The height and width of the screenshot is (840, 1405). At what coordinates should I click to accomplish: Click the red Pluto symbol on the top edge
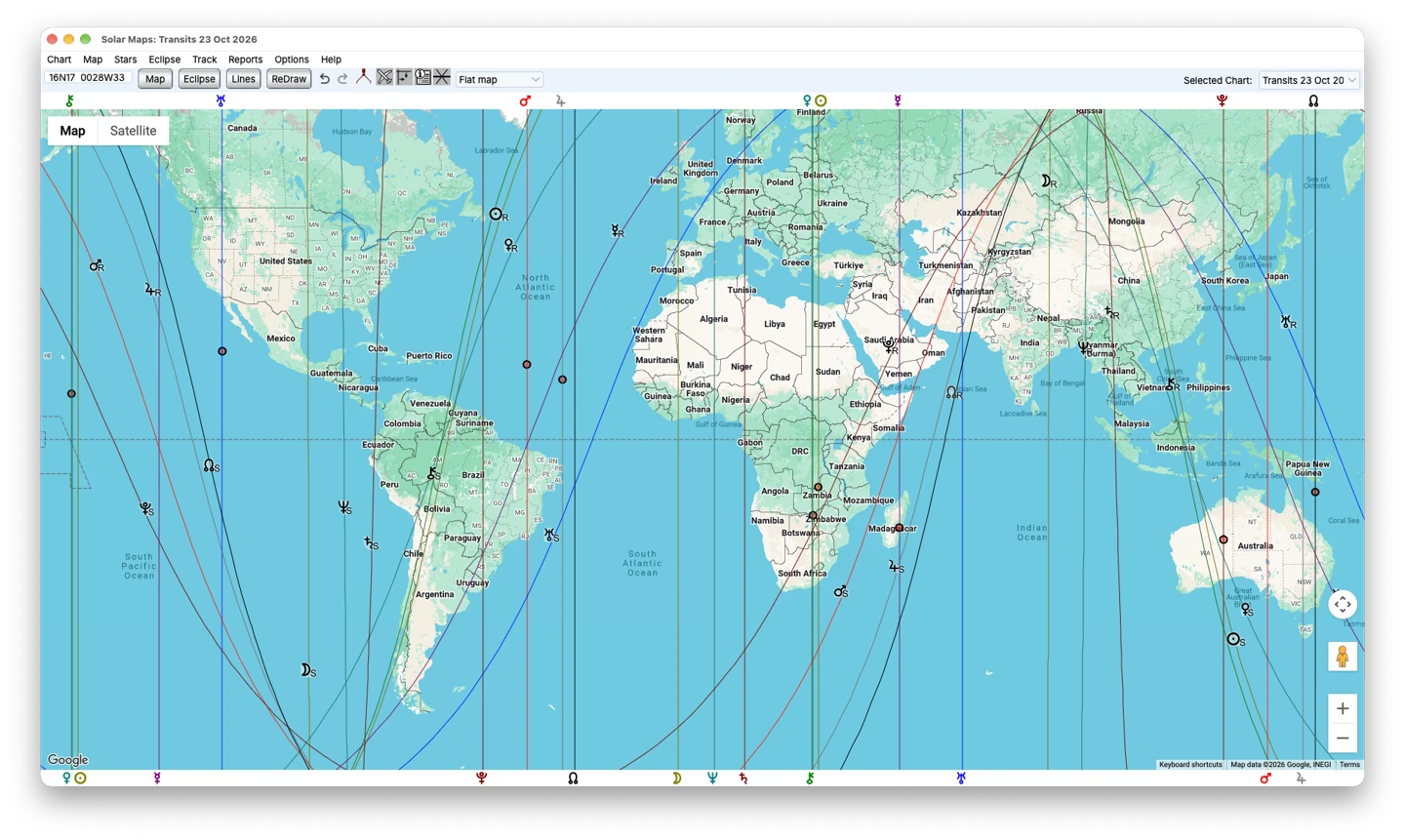coord(1222,100)
